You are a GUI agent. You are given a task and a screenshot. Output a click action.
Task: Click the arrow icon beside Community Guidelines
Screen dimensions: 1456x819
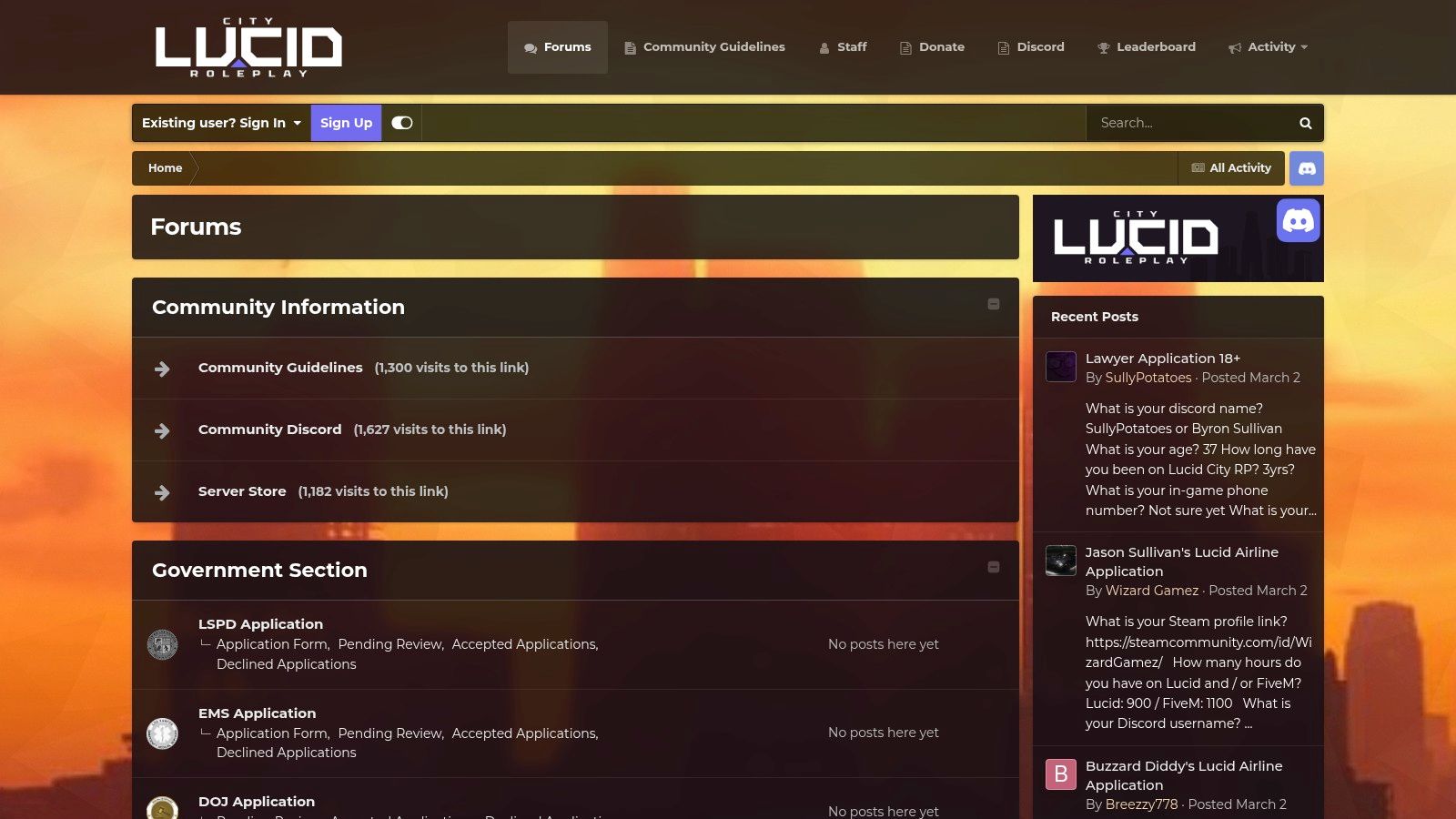pos(162,369)
